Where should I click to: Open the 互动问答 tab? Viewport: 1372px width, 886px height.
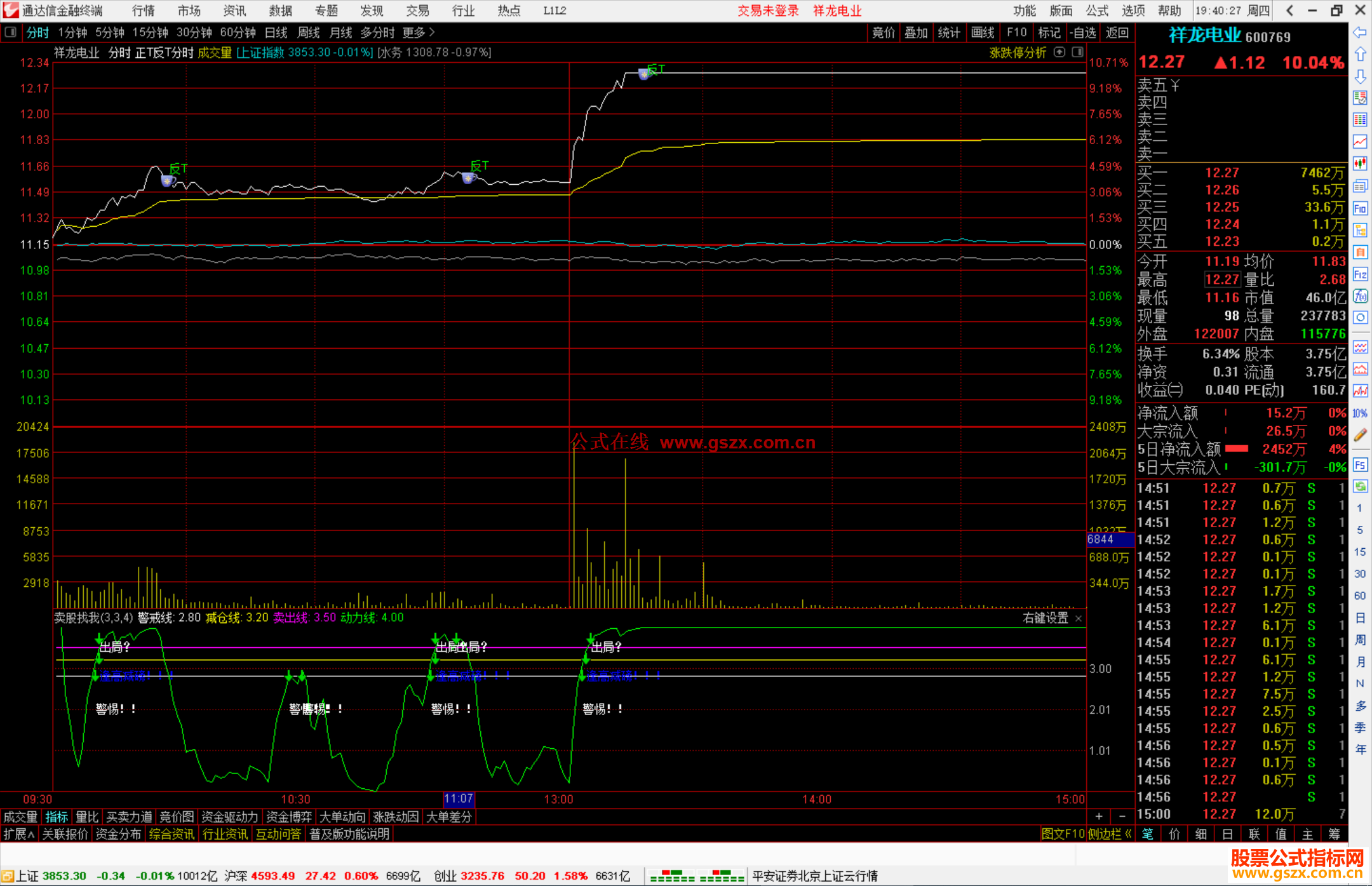pos(279,834)
